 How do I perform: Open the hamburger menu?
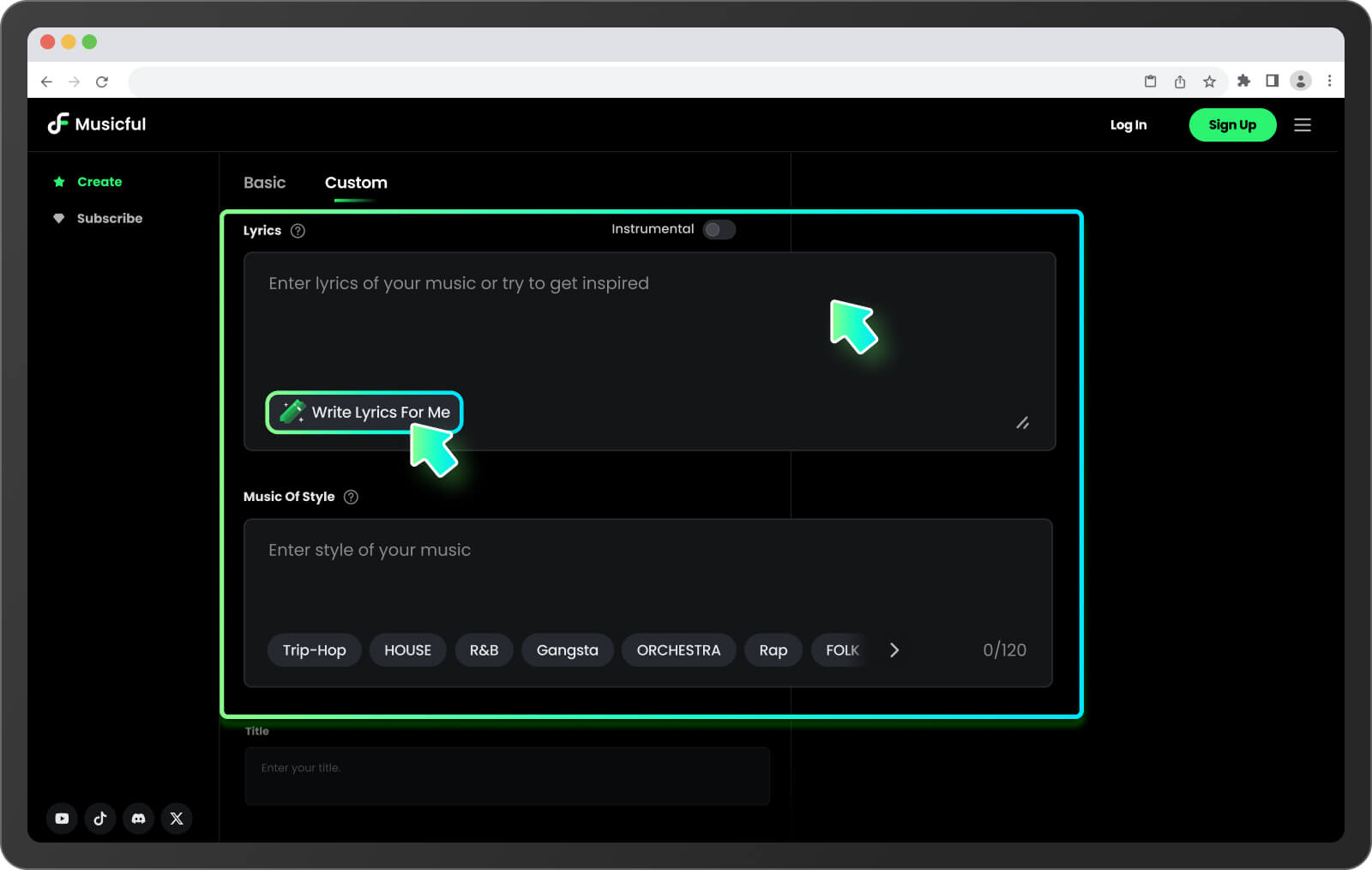pyautogui.click(x=1302, y=125)
